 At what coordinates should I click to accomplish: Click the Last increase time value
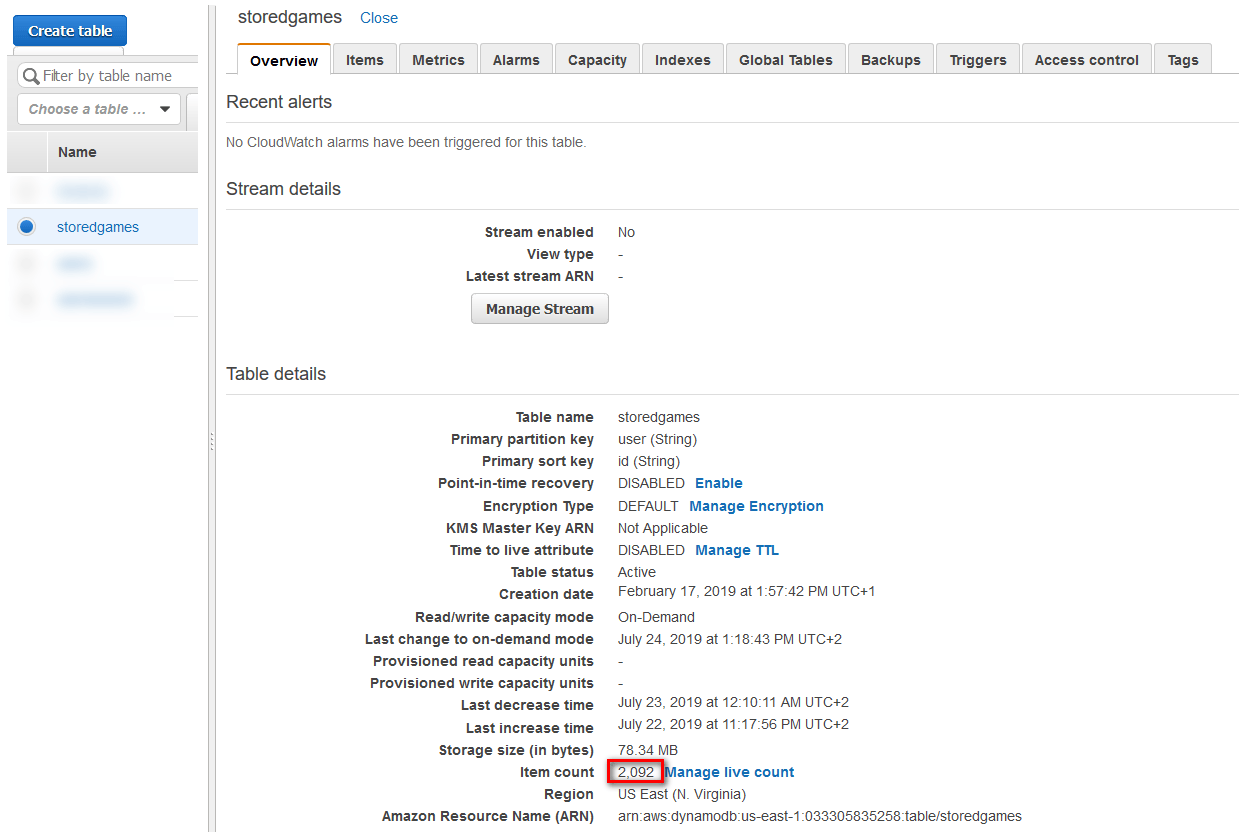(x=733, y=724)
